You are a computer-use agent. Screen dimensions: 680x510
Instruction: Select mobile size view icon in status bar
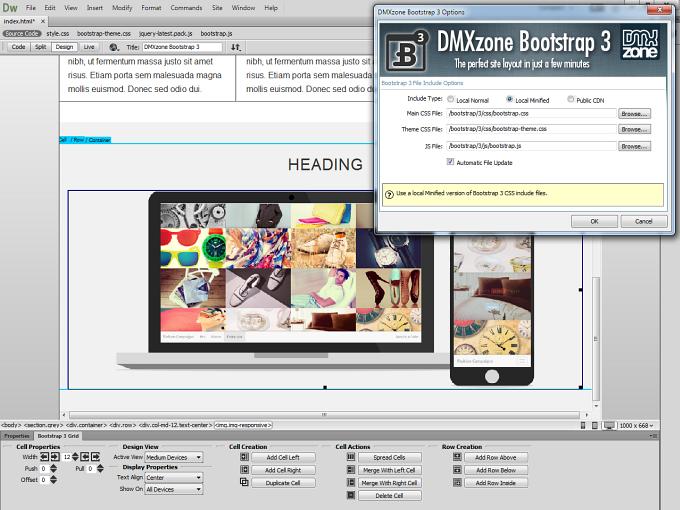click(583, 425)
